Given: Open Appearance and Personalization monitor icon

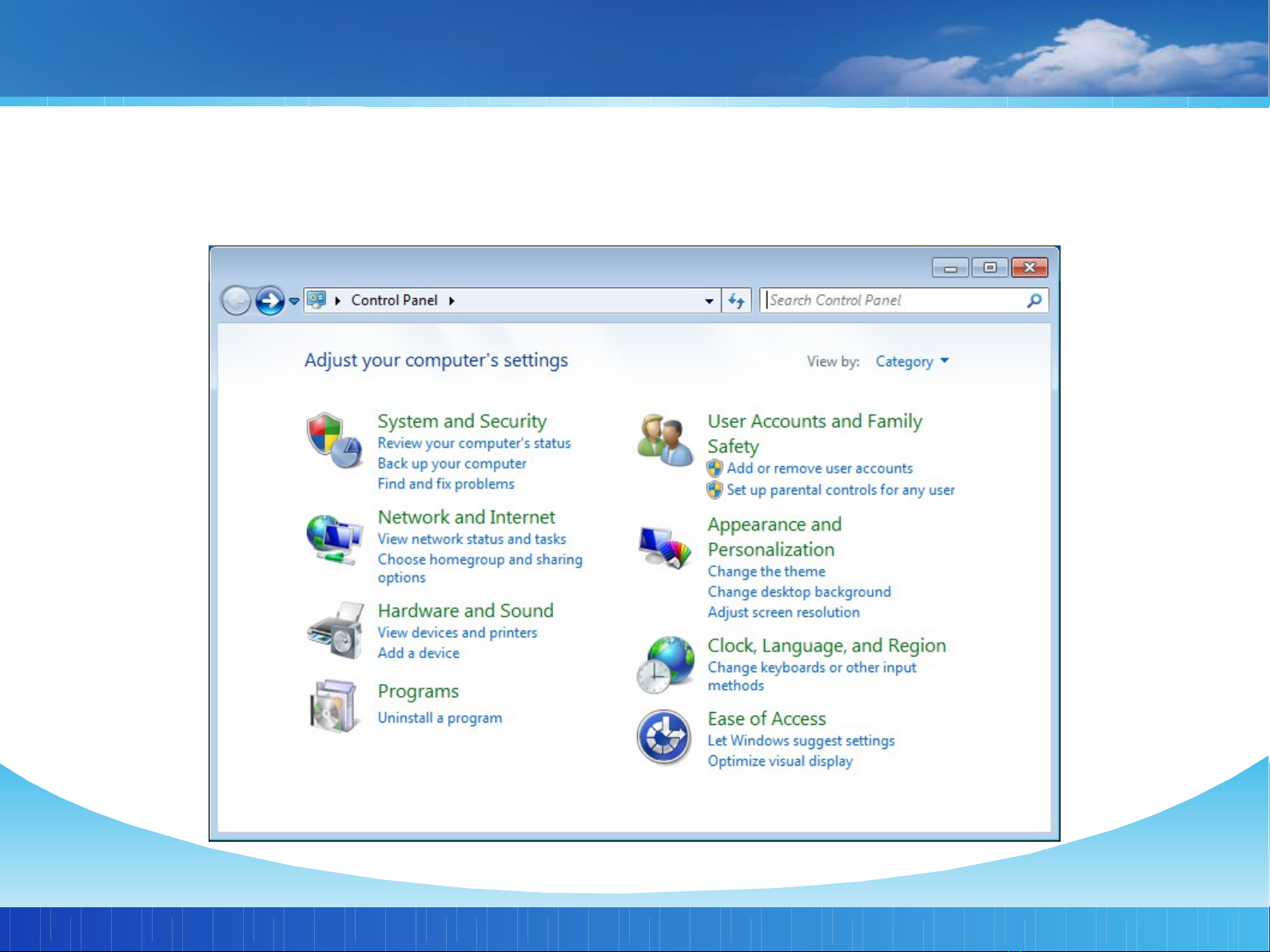Looking at the screenshot, I should pos(665,548).
